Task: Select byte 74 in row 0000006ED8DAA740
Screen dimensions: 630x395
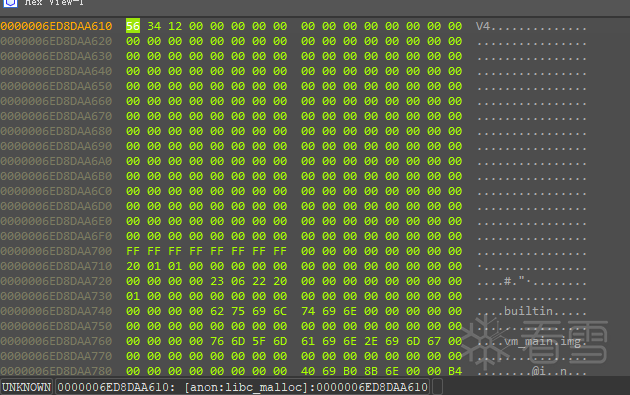Action: [308, 311]
